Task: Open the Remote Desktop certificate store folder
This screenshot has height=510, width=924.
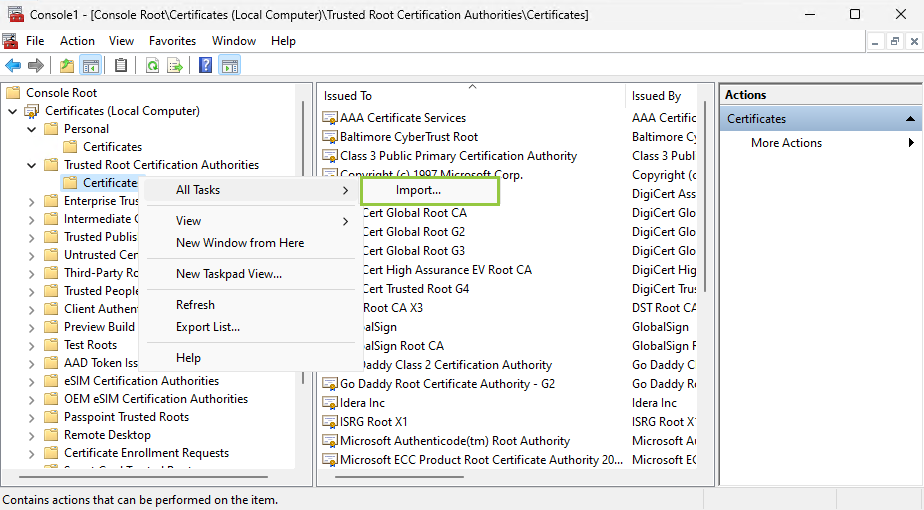Action: click(x=107, y=435)
